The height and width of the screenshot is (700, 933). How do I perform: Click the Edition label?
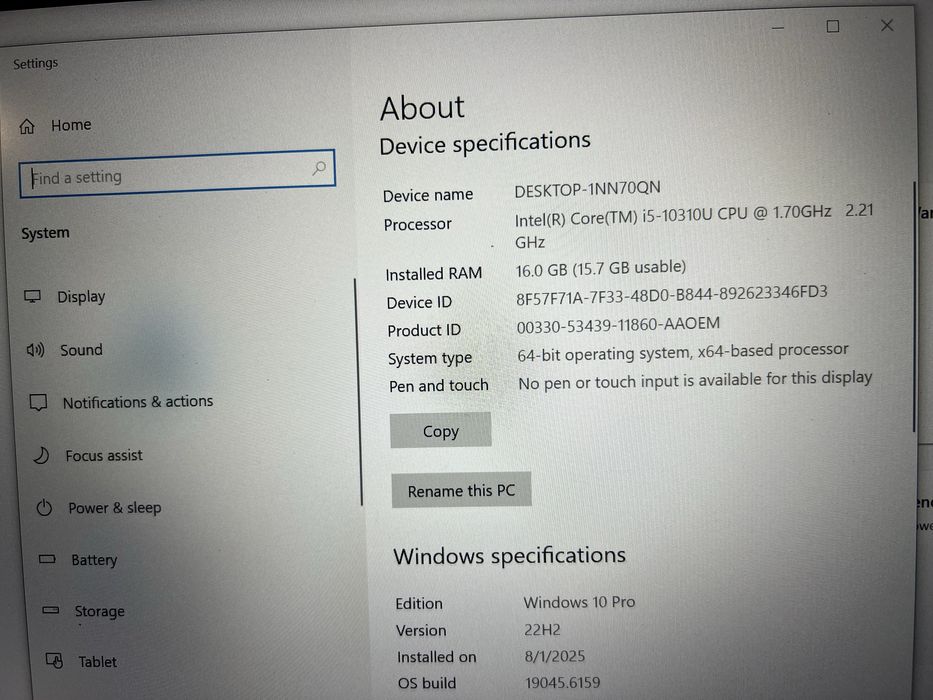click(419, 603)
